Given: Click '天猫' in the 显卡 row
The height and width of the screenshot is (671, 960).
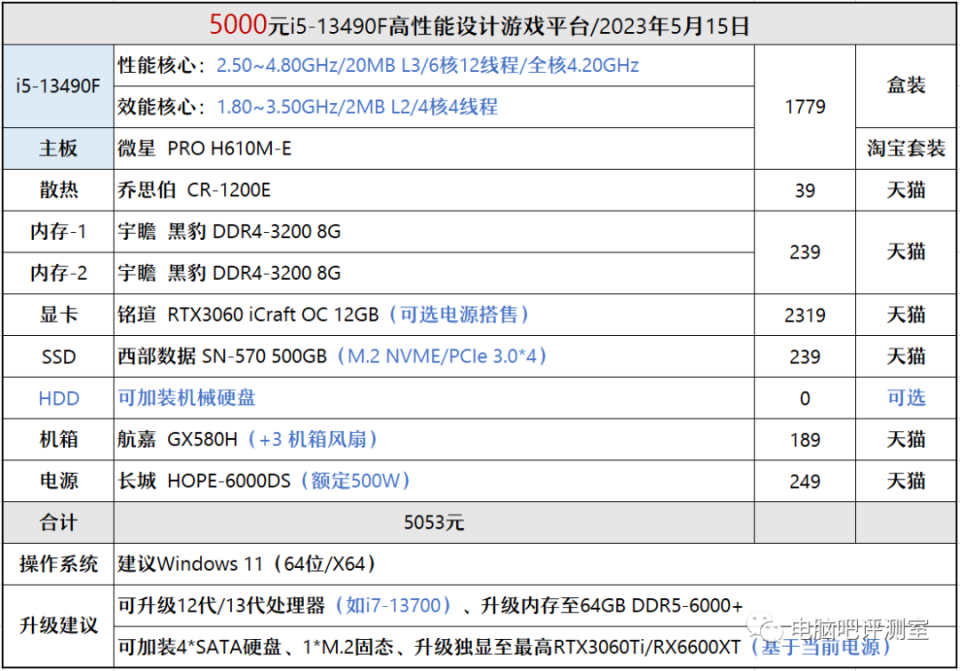Looking at the screenshot, I should [x=906, y=315].
